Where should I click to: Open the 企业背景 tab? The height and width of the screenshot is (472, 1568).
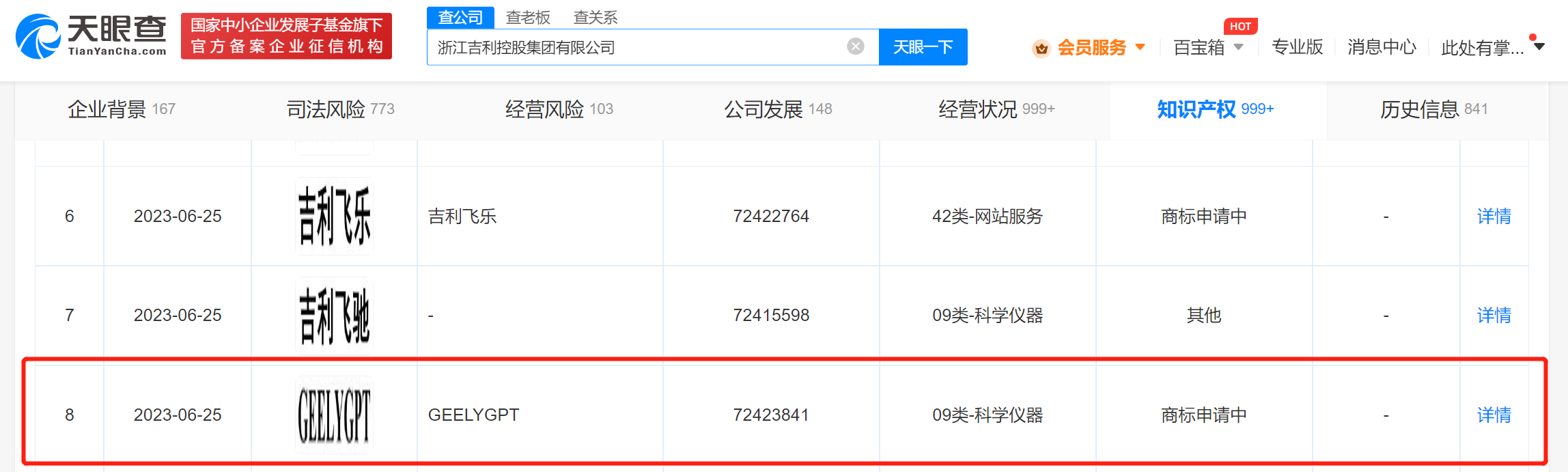coord(122,109)
